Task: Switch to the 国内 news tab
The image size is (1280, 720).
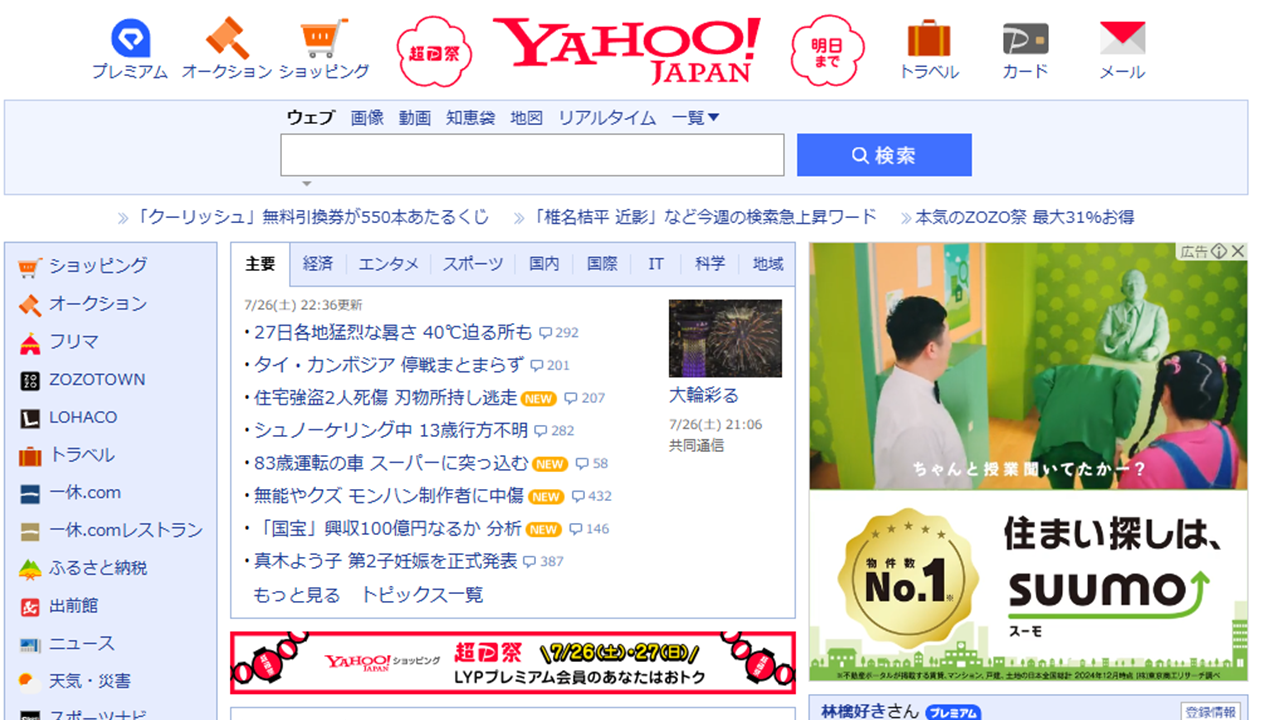Action: [x=544, y=264]
